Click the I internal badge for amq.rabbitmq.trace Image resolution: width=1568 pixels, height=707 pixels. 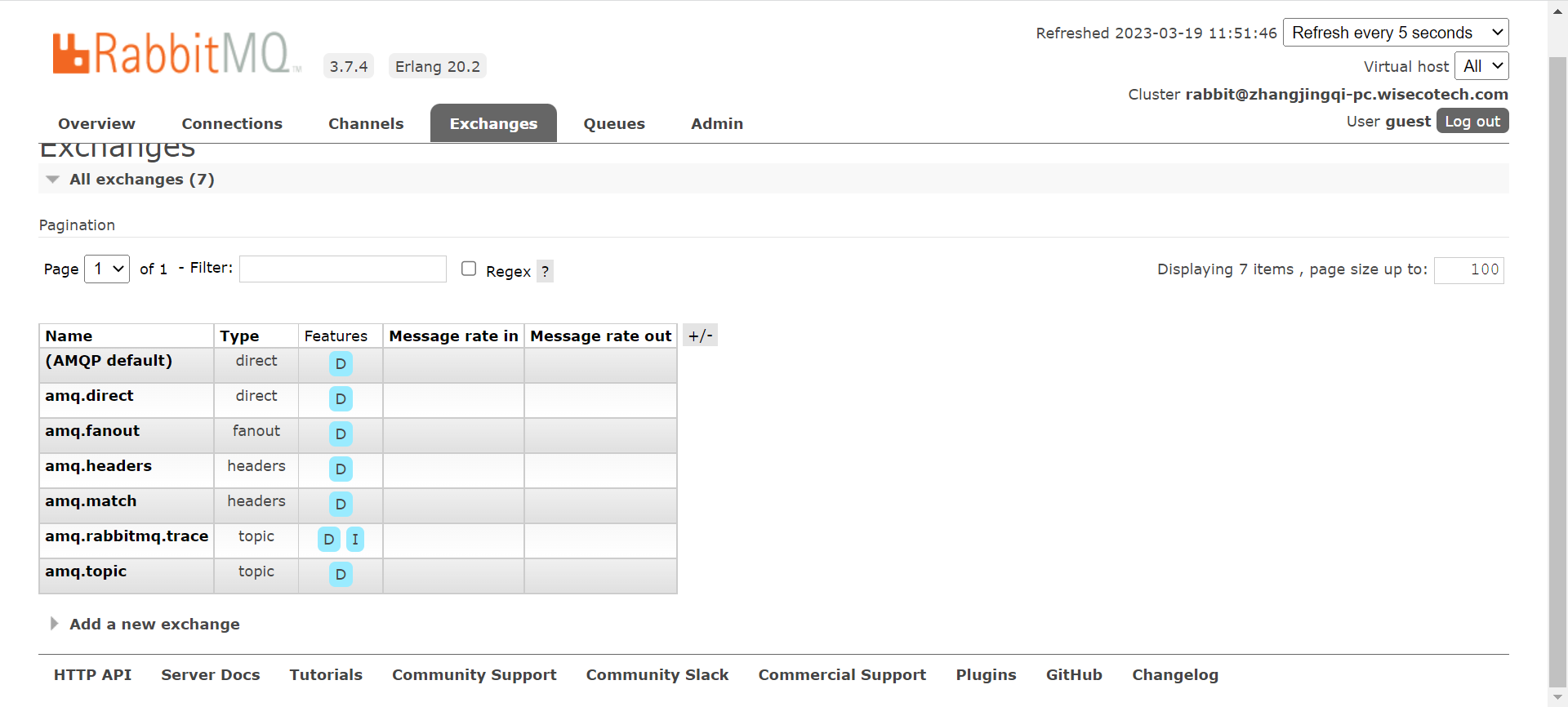[x=355, y=539]
